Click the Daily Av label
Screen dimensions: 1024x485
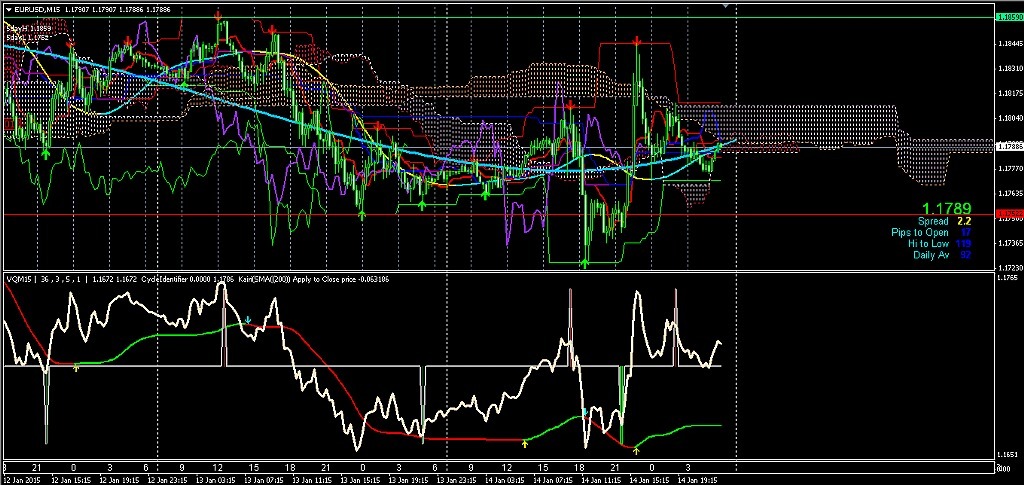coord(930,255)
